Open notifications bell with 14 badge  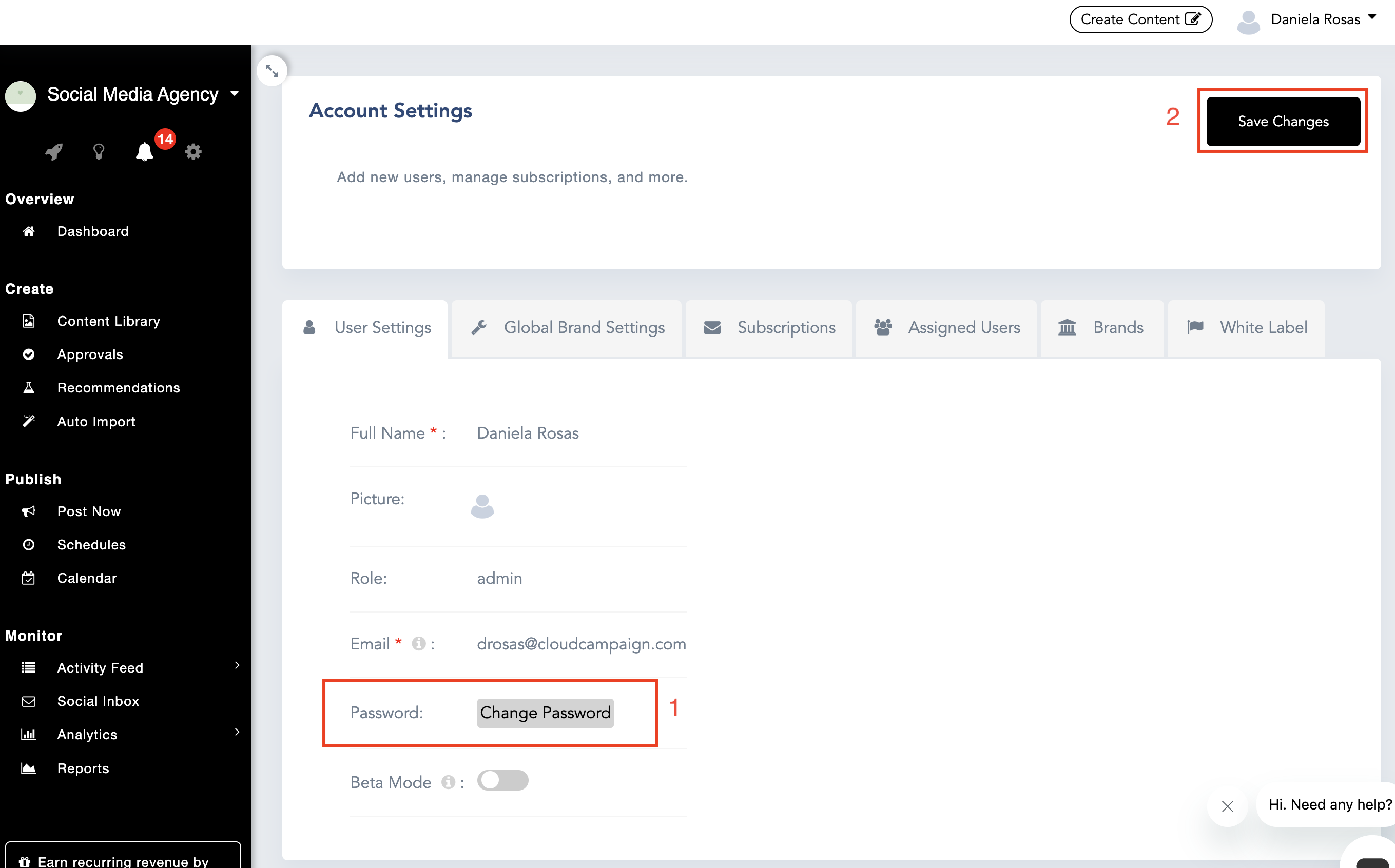145,152
